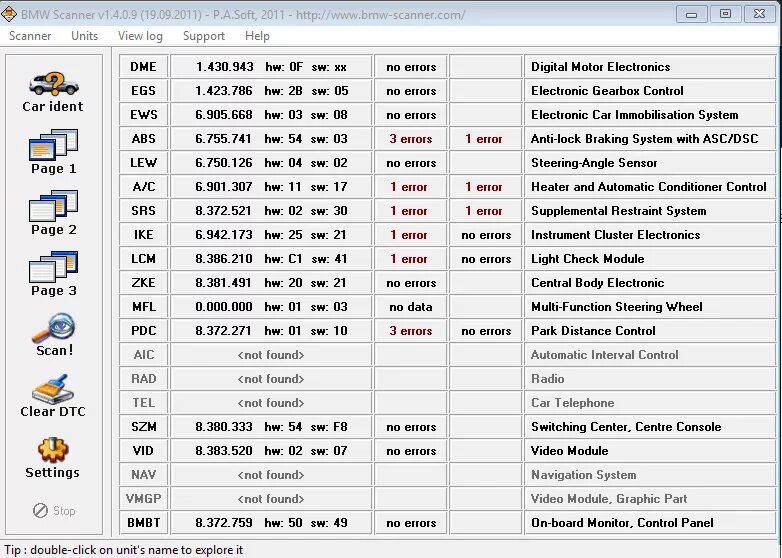782x558 pixels.
Task: Click the Car ident icon
Action: [x=53, y=85]
